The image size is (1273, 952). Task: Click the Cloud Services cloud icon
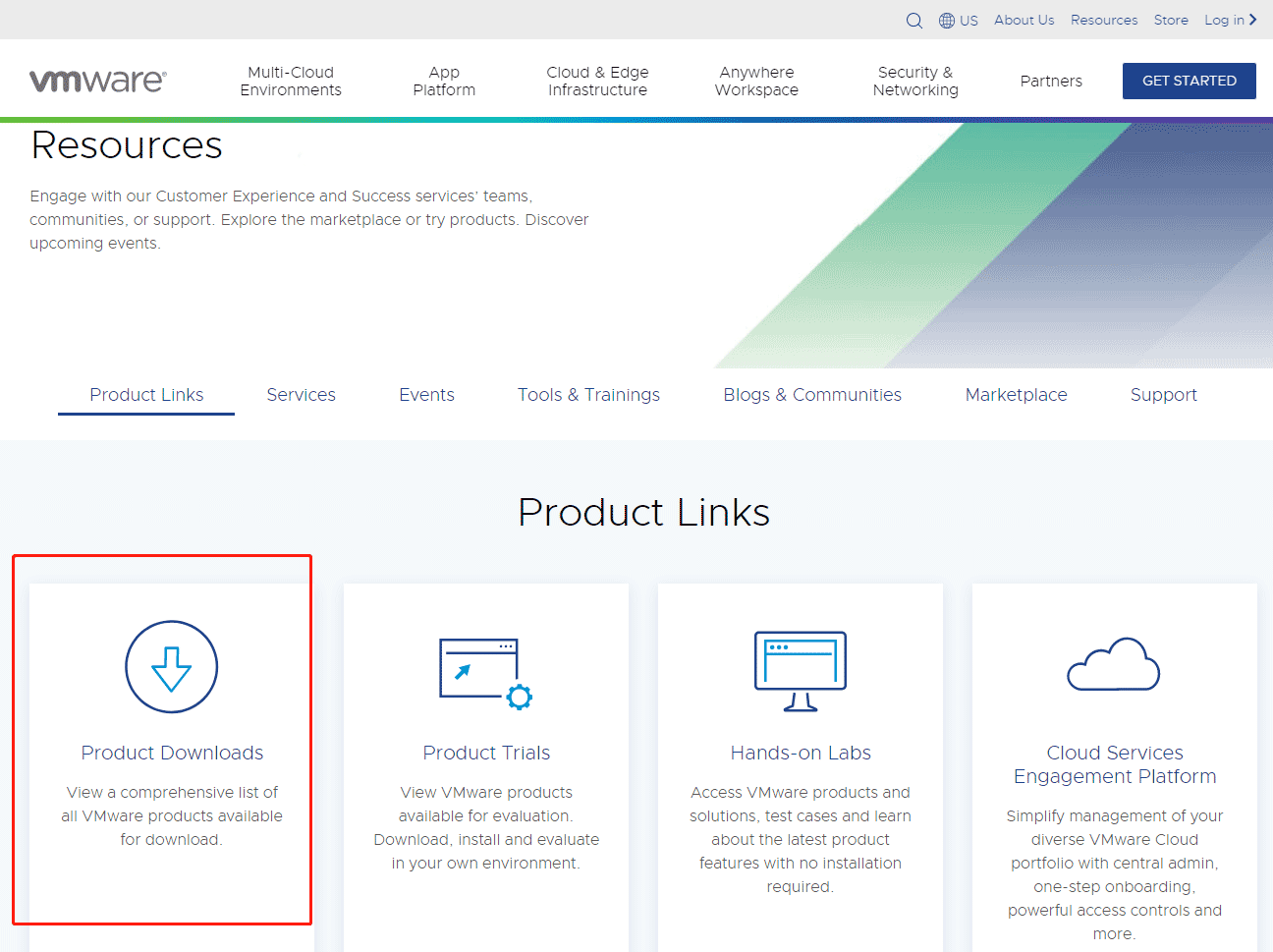1114,664
